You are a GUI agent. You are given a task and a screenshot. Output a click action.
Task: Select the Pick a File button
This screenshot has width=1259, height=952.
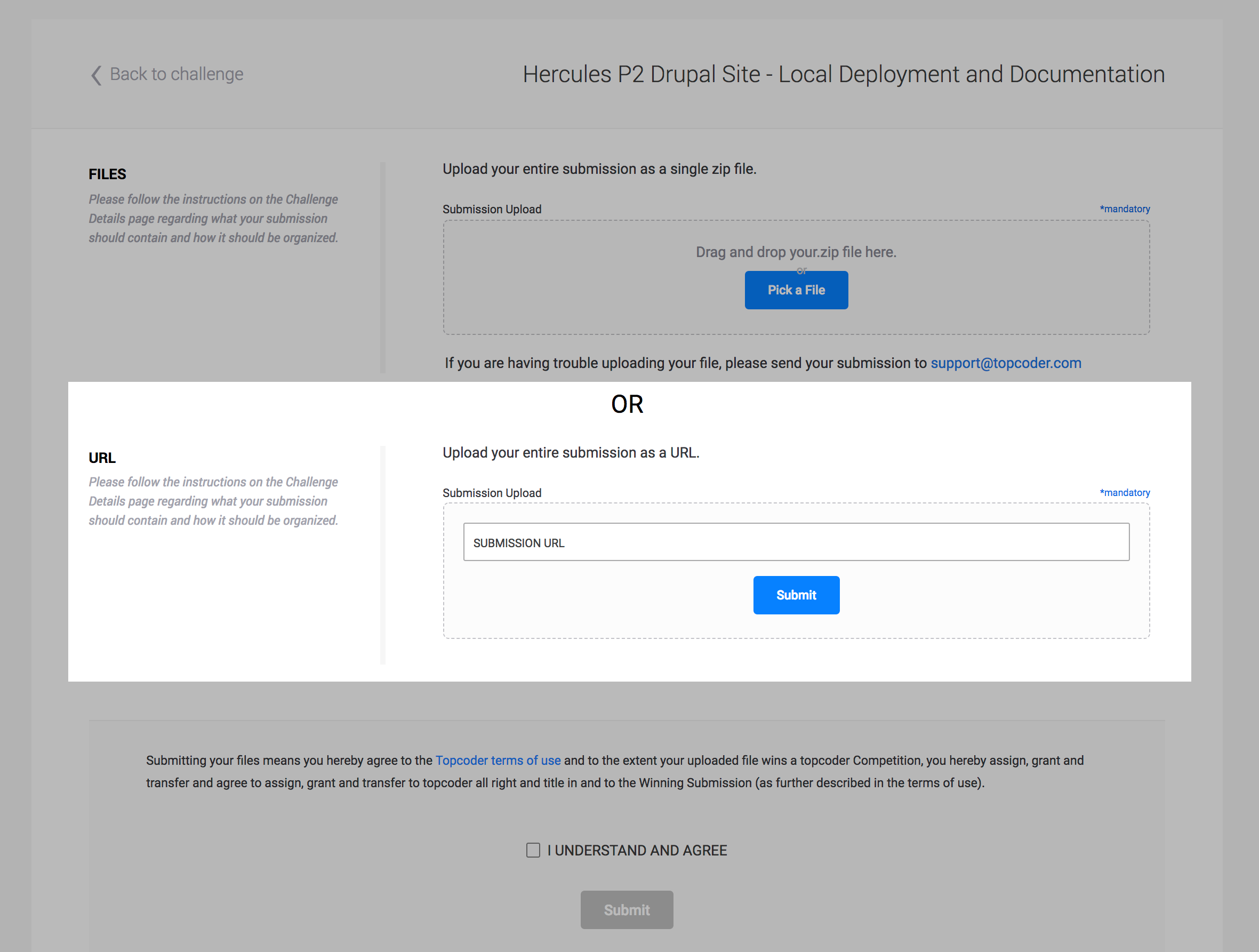pos(796,290)
